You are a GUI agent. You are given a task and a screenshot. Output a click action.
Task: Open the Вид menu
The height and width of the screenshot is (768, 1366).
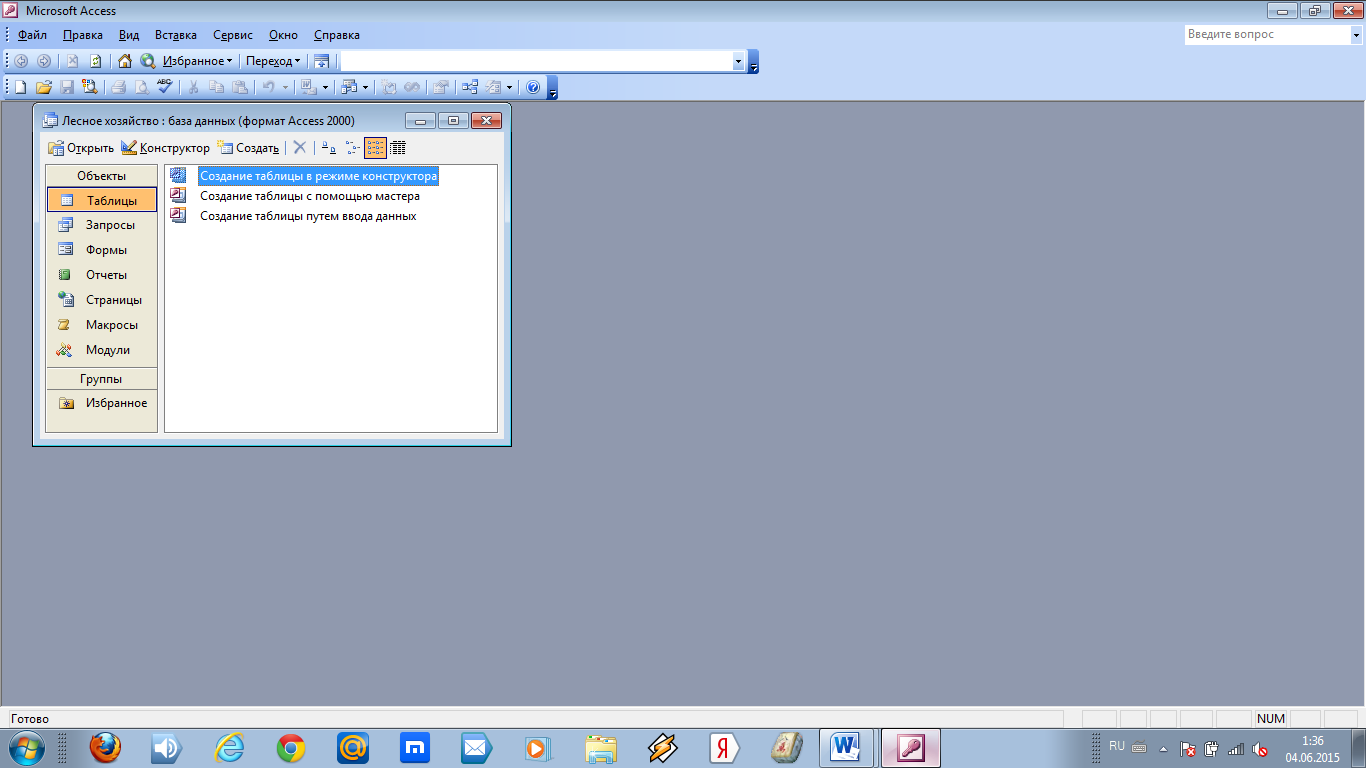(x=129, y=35)
